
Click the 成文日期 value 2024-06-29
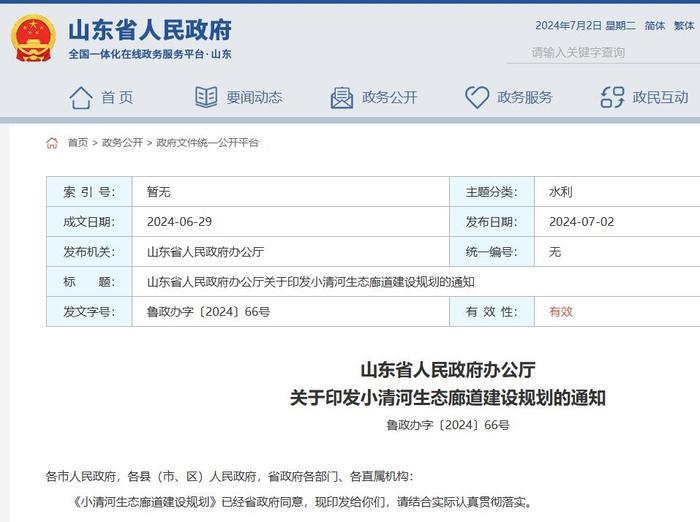point(179,222)
